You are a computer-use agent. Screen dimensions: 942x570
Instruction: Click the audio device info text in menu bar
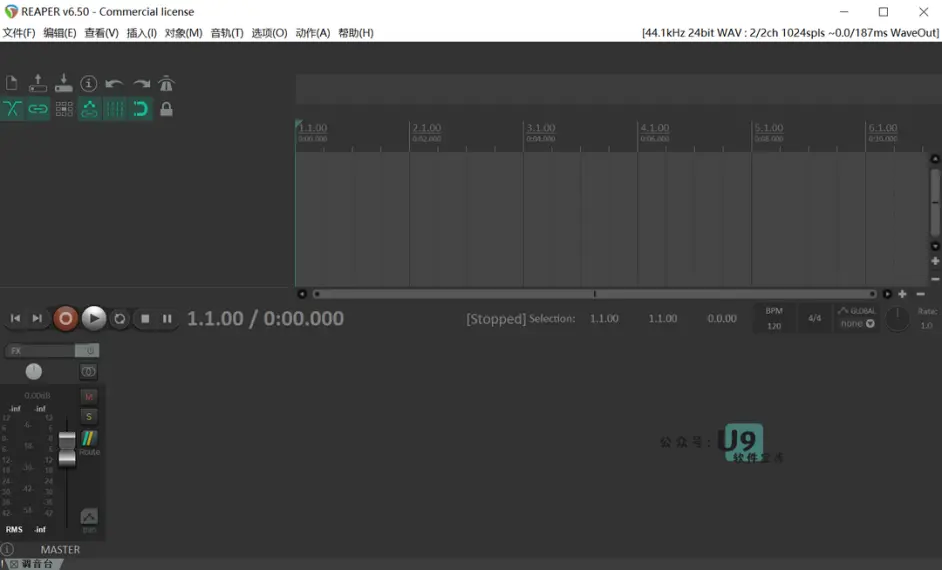[x=790, y=33]
